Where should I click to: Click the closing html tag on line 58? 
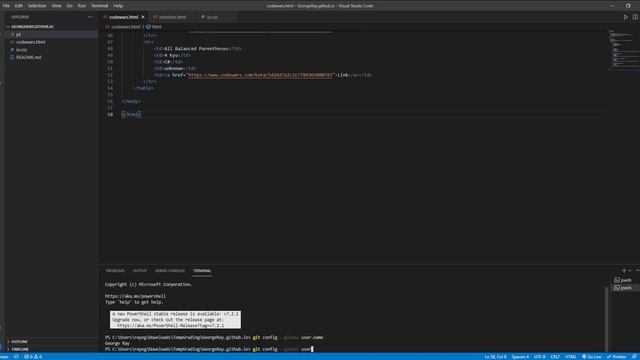(x=131, y=114)
